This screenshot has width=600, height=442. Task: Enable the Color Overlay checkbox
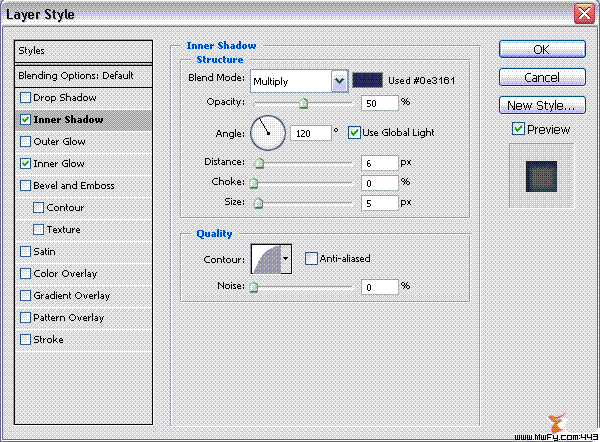point(25,274)
